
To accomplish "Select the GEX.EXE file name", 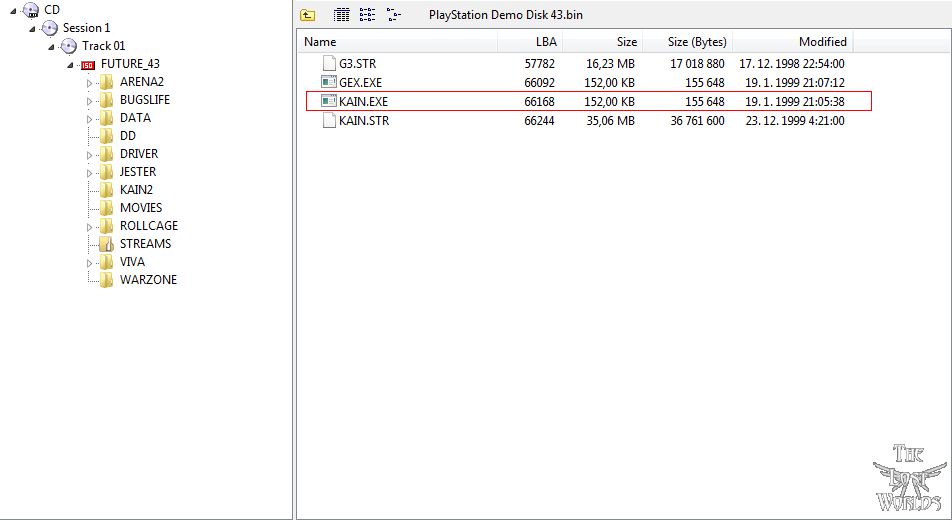I will click(361, 83).
